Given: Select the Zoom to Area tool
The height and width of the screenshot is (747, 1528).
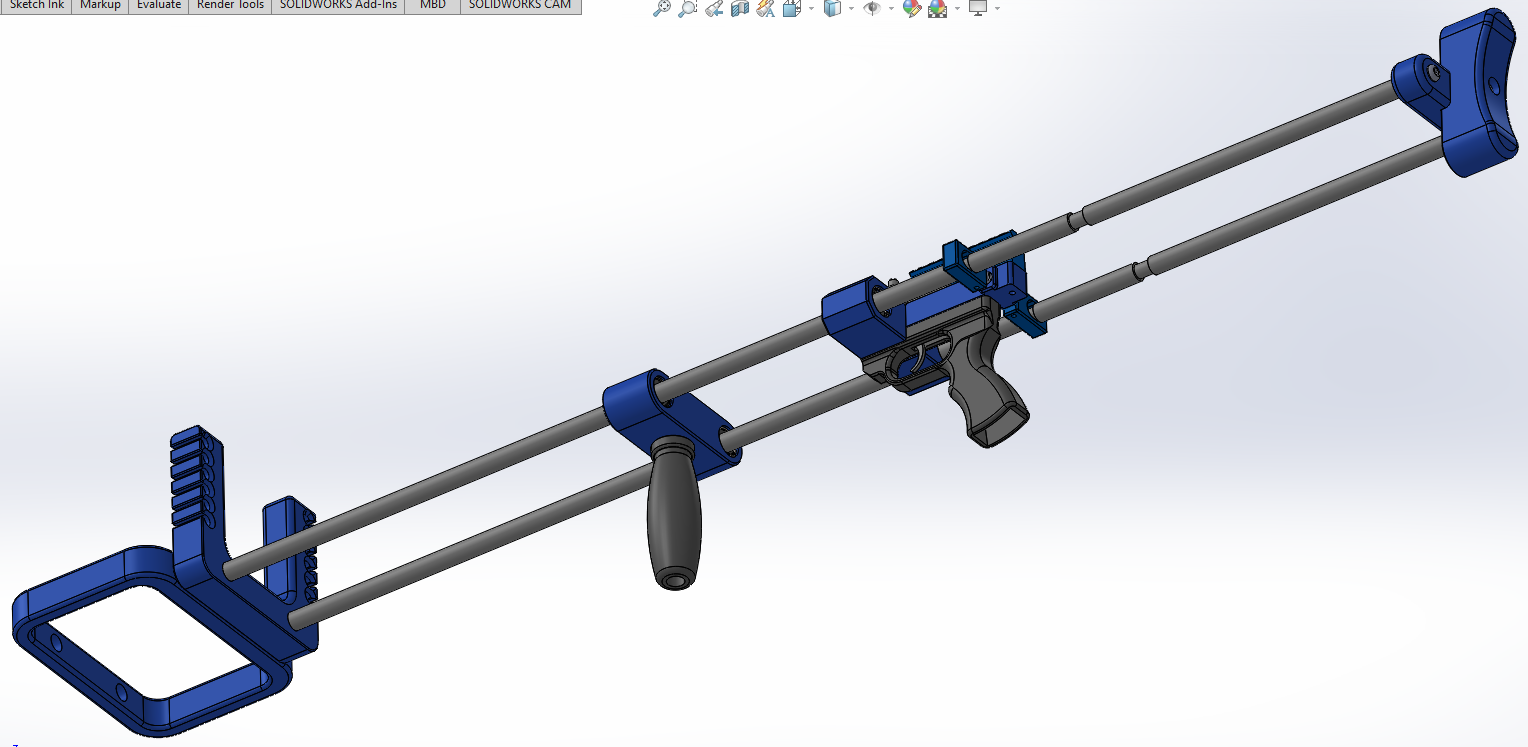Looking at the screenshot, I should [687, 8].
